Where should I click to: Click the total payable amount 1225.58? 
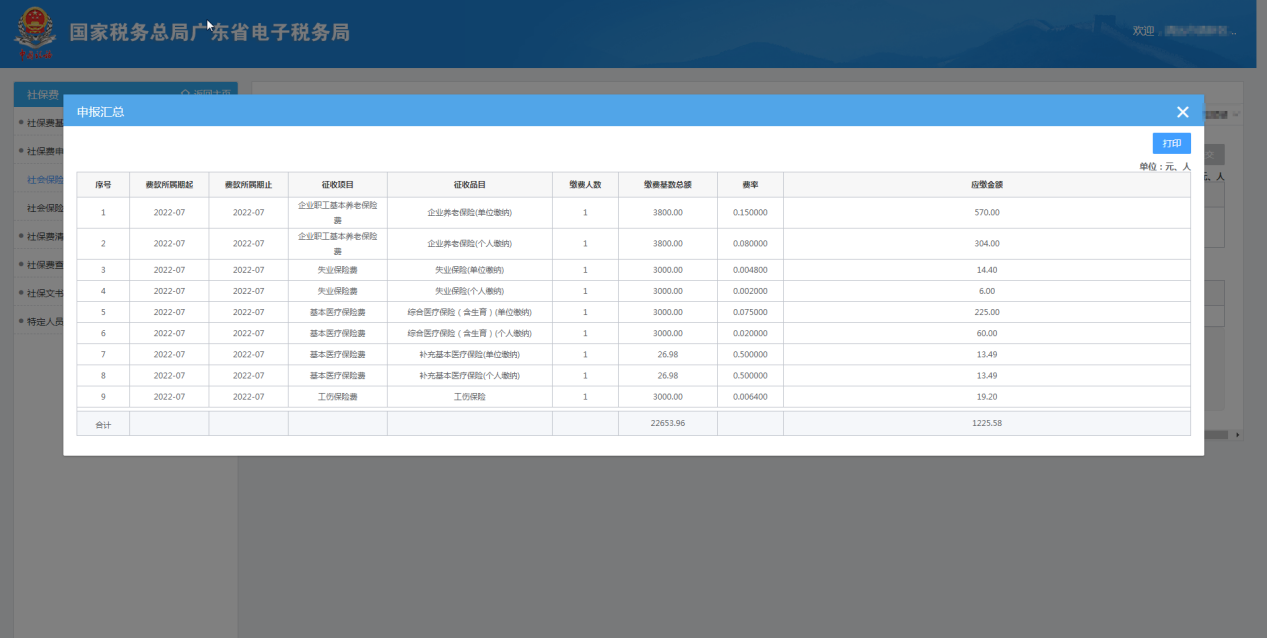click(x=986, y=424)
